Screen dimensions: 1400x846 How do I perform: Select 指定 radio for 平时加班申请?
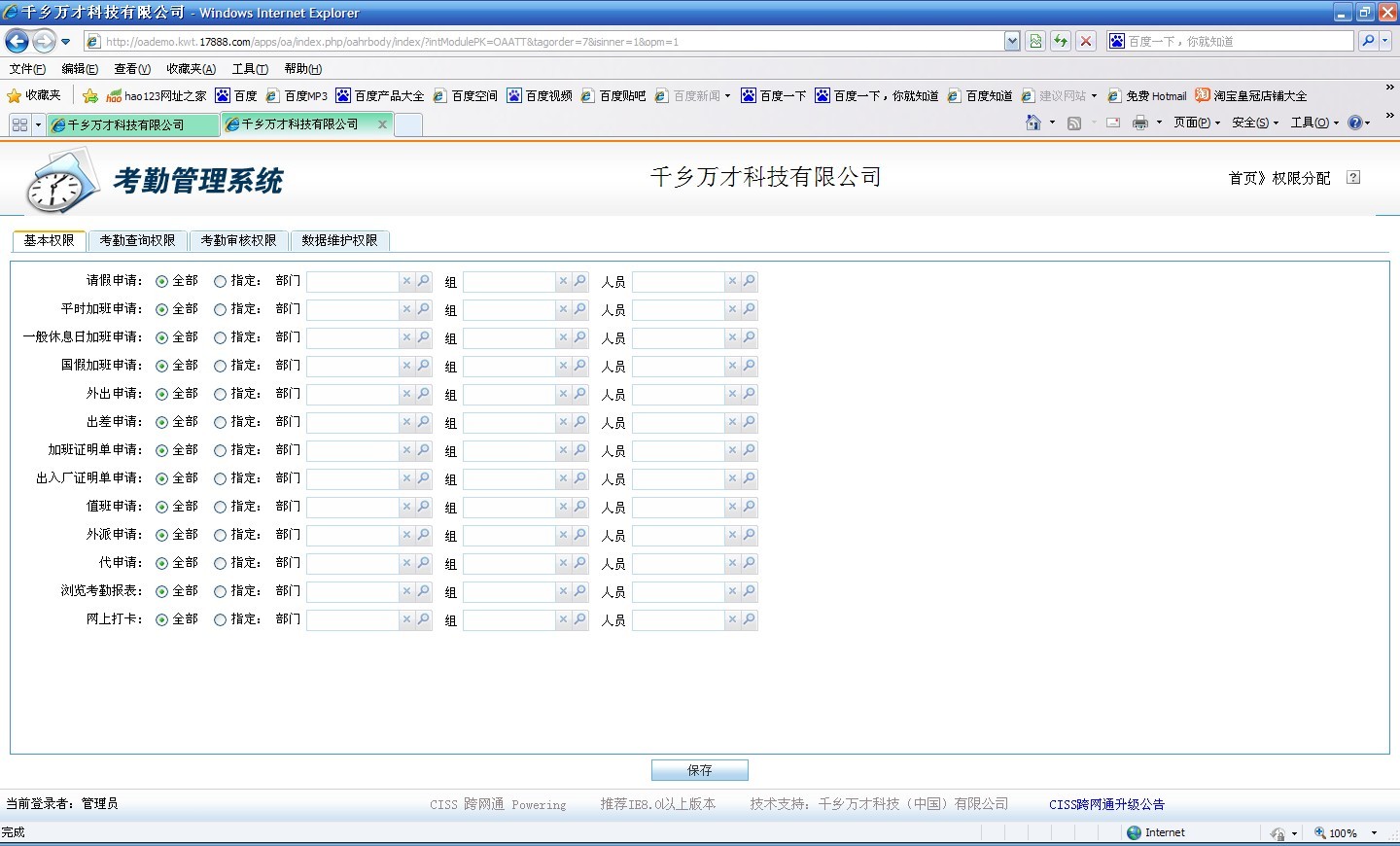pos(221,309)
